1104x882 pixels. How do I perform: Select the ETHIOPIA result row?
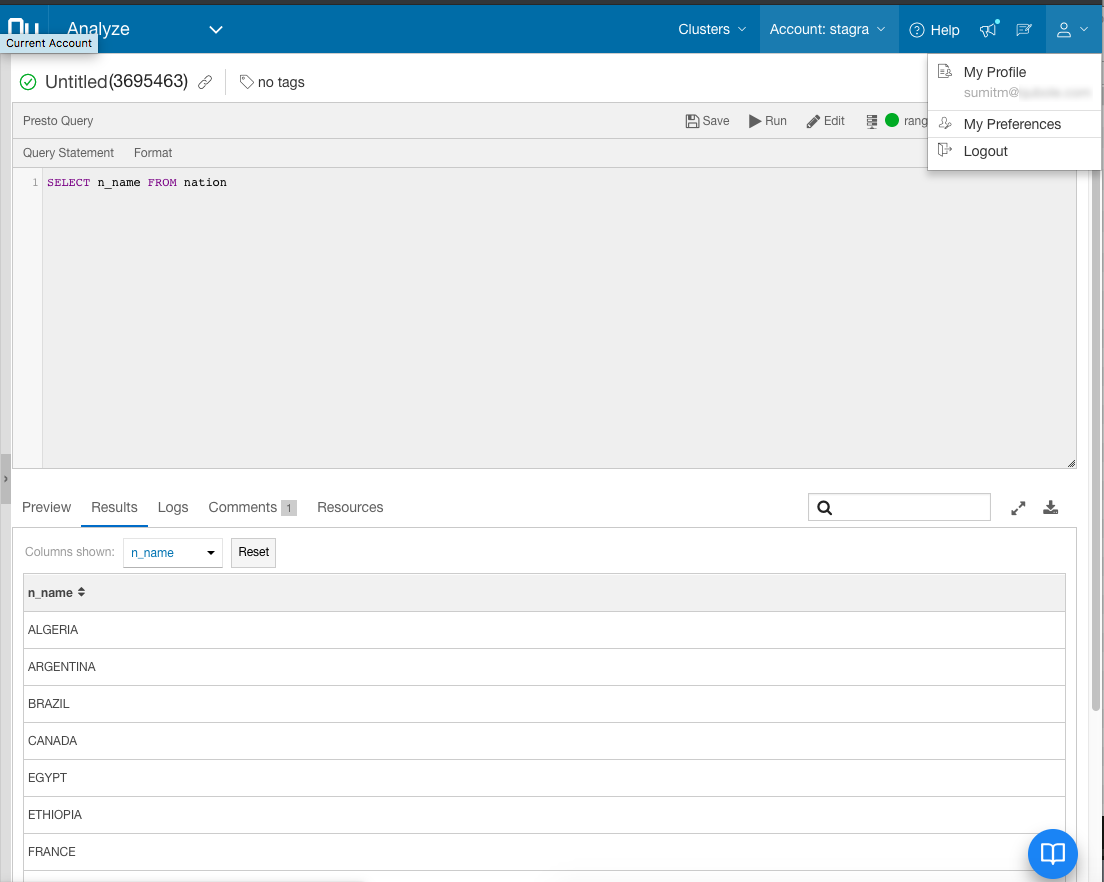pos(544,815)
